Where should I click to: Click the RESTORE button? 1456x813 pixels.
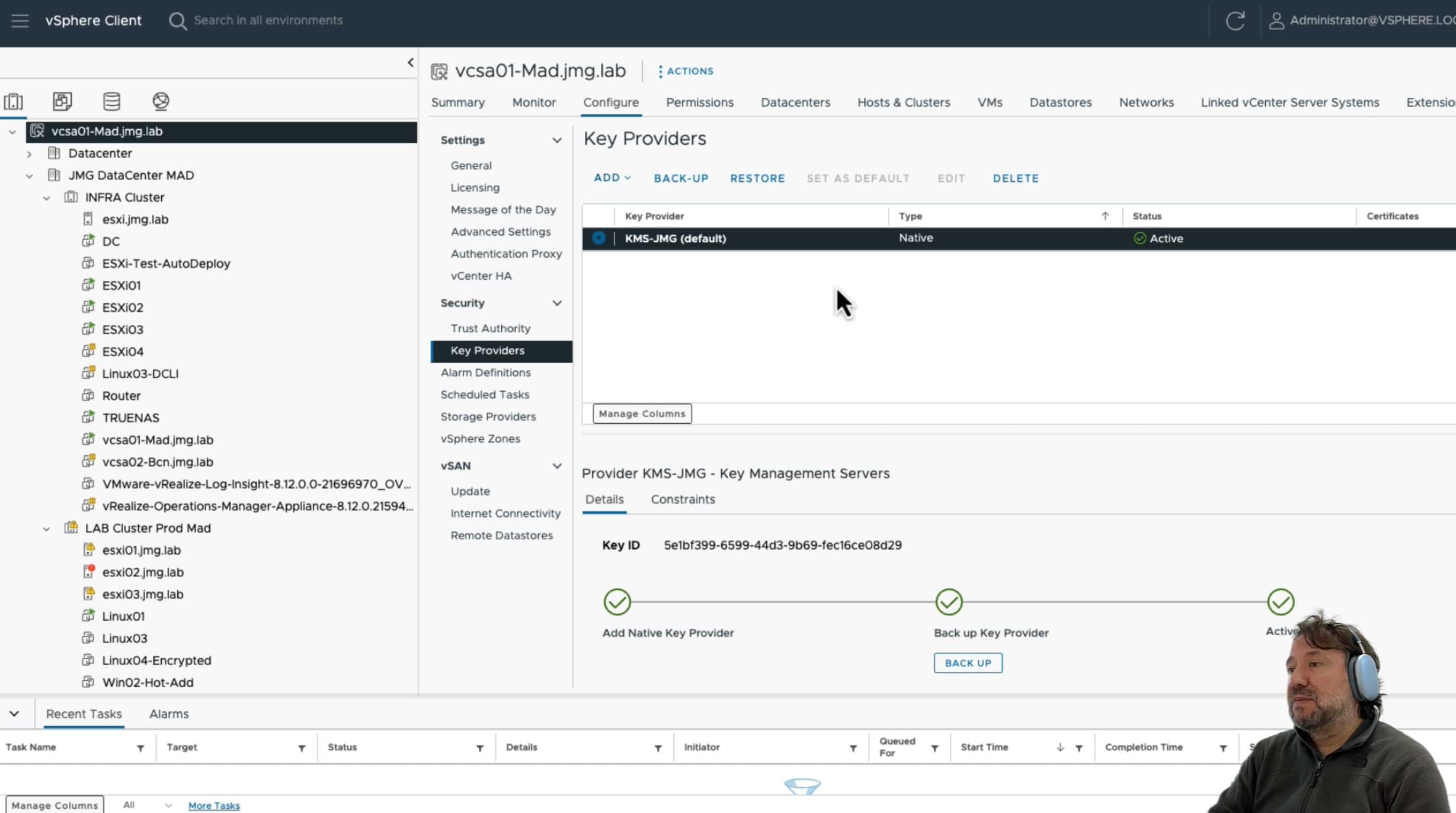click(x=757, y=178)
